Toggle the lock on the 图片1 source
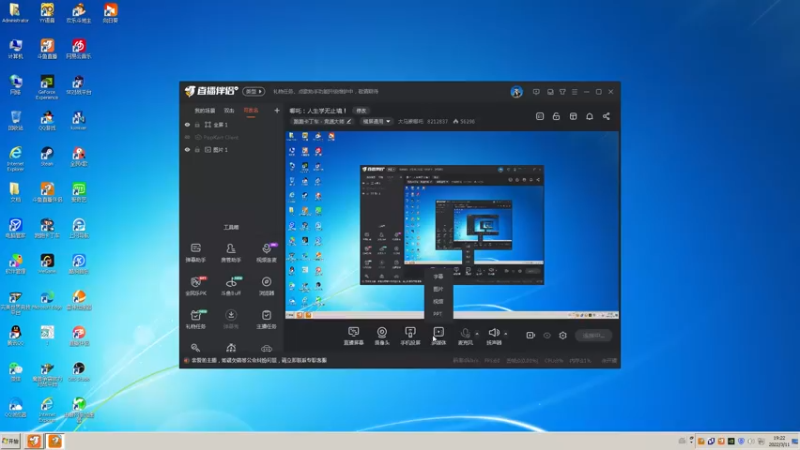 click(197, 149)
